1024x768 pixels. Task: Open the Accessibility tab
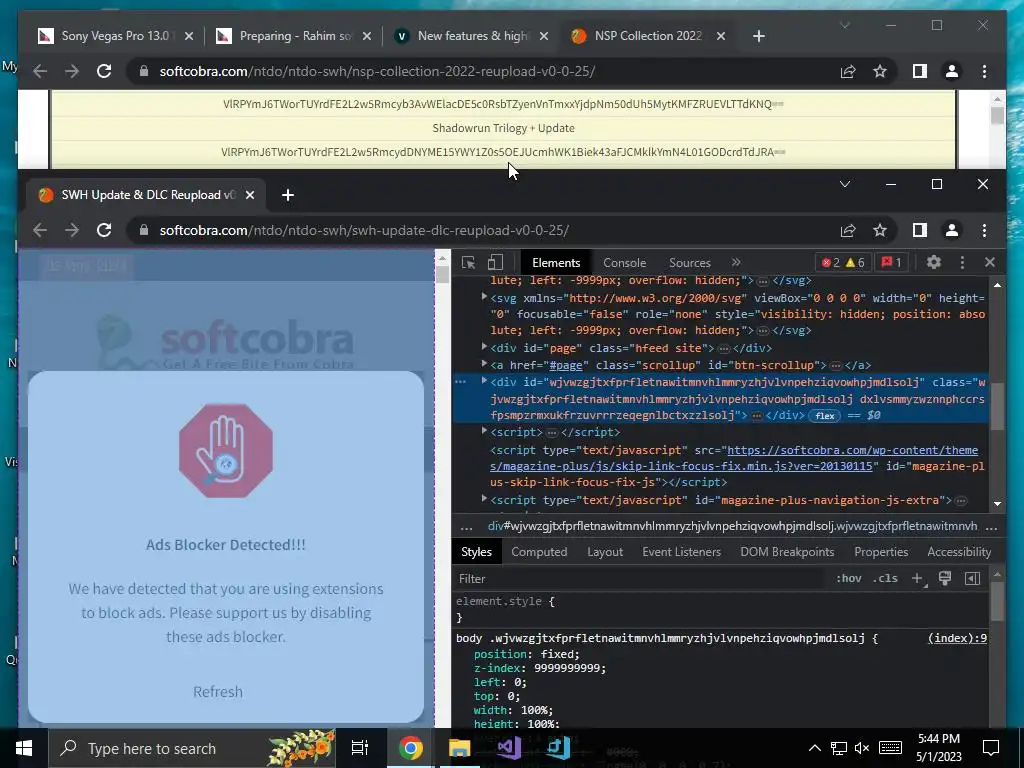(x=959, y=552)
